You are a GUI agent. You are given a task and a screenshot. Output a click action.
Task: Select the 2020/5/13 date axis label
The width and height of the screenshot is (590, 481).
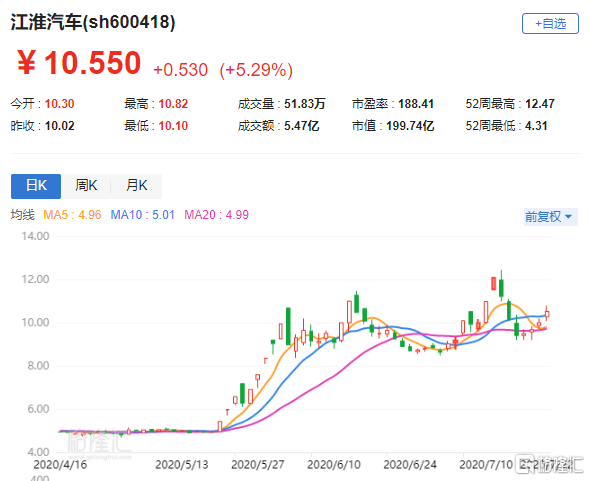[x=182, y=465]
